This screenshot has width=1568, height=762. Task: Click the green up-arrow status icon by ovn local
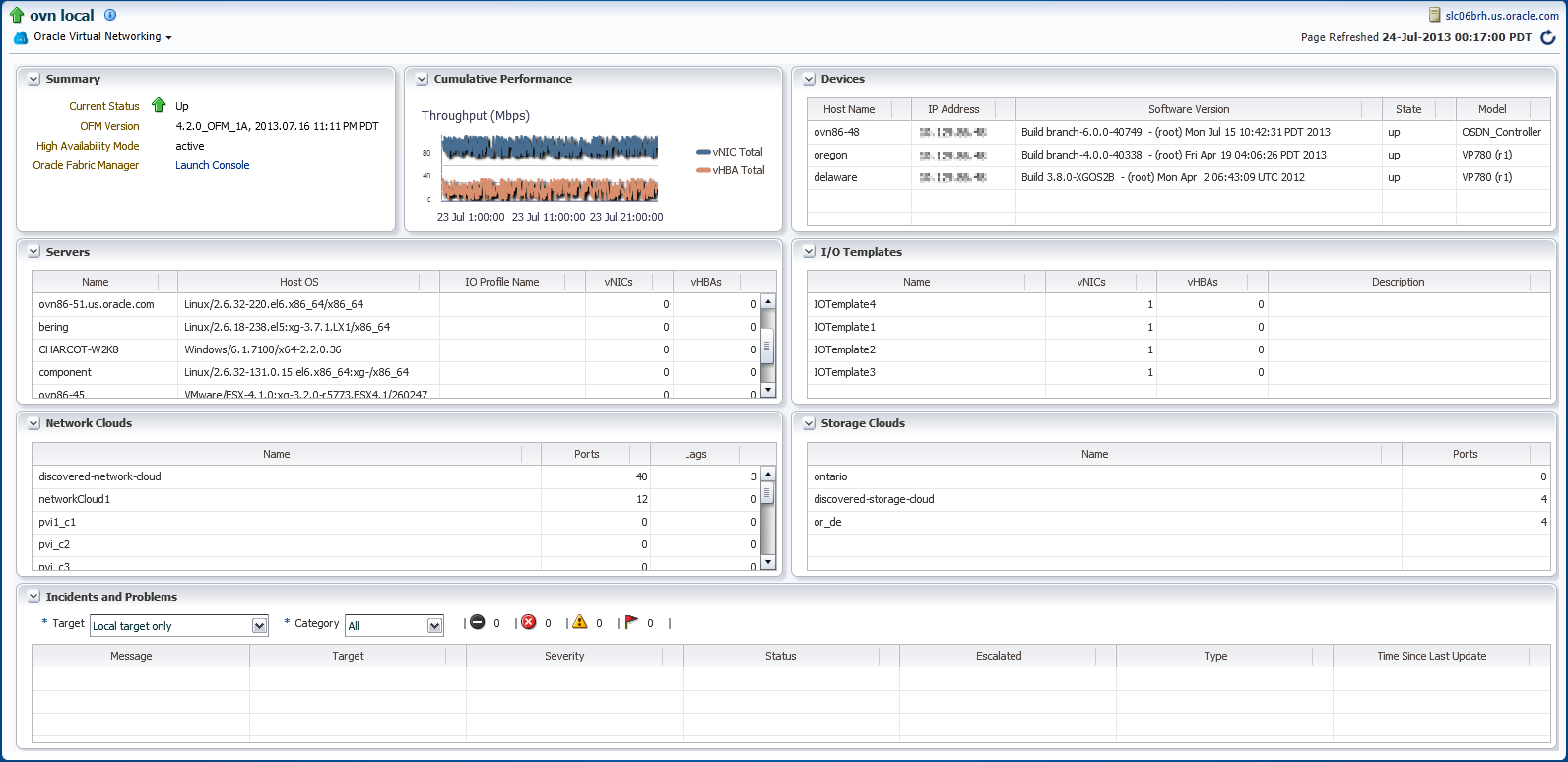coord(17,15)
